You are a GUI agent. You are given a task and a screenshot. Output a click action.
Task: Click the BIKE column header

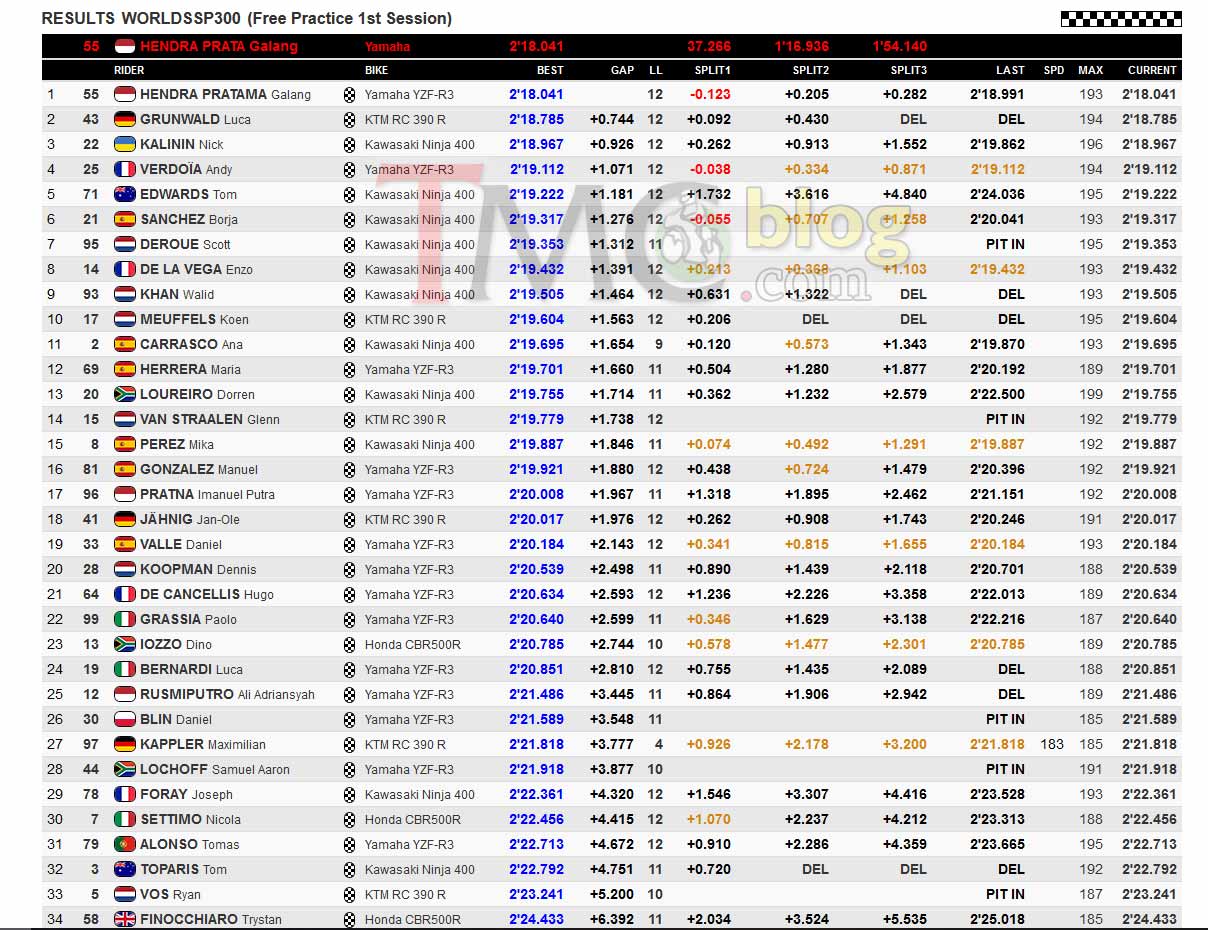click(x=377, y=70)
